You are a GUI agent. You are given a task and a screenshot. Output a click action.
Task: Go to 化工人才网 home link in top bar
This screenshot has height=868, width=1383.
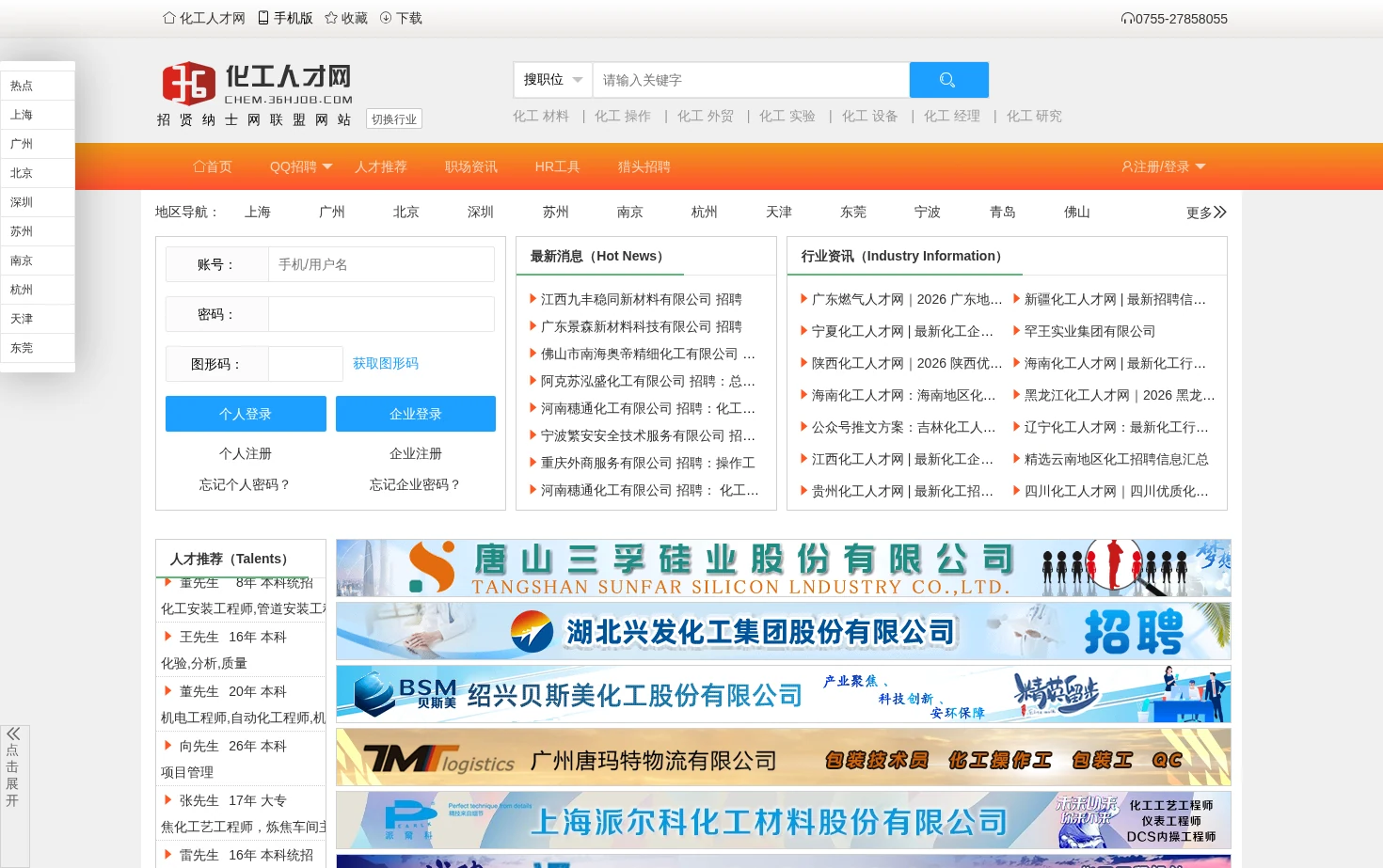204,18
